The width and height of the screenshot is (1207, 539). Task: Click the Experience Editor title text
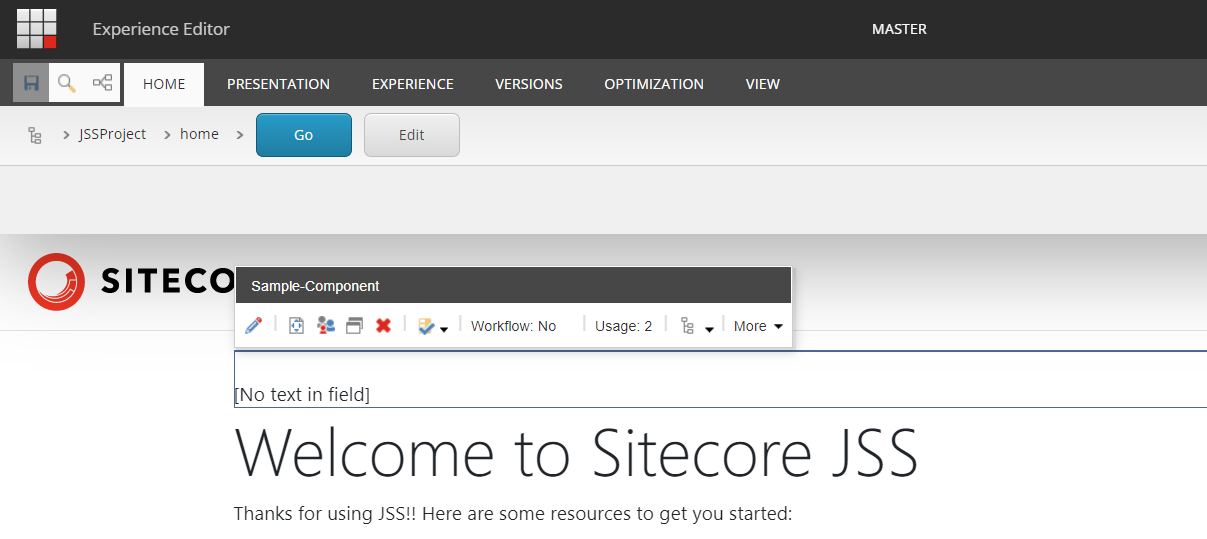coord(161,29)
